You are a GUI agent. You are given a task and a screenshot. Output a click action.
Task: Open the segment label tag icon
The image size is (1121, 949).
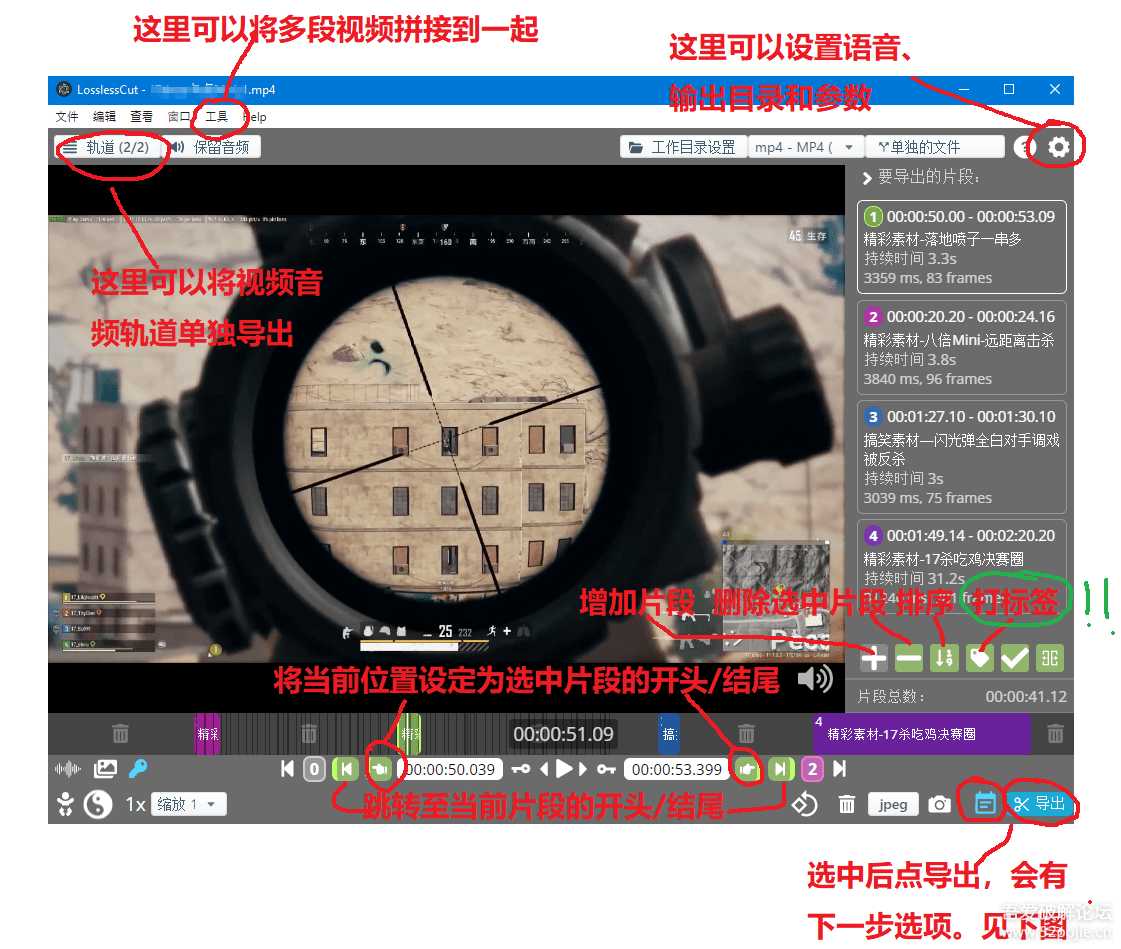[x=978, y=658]
